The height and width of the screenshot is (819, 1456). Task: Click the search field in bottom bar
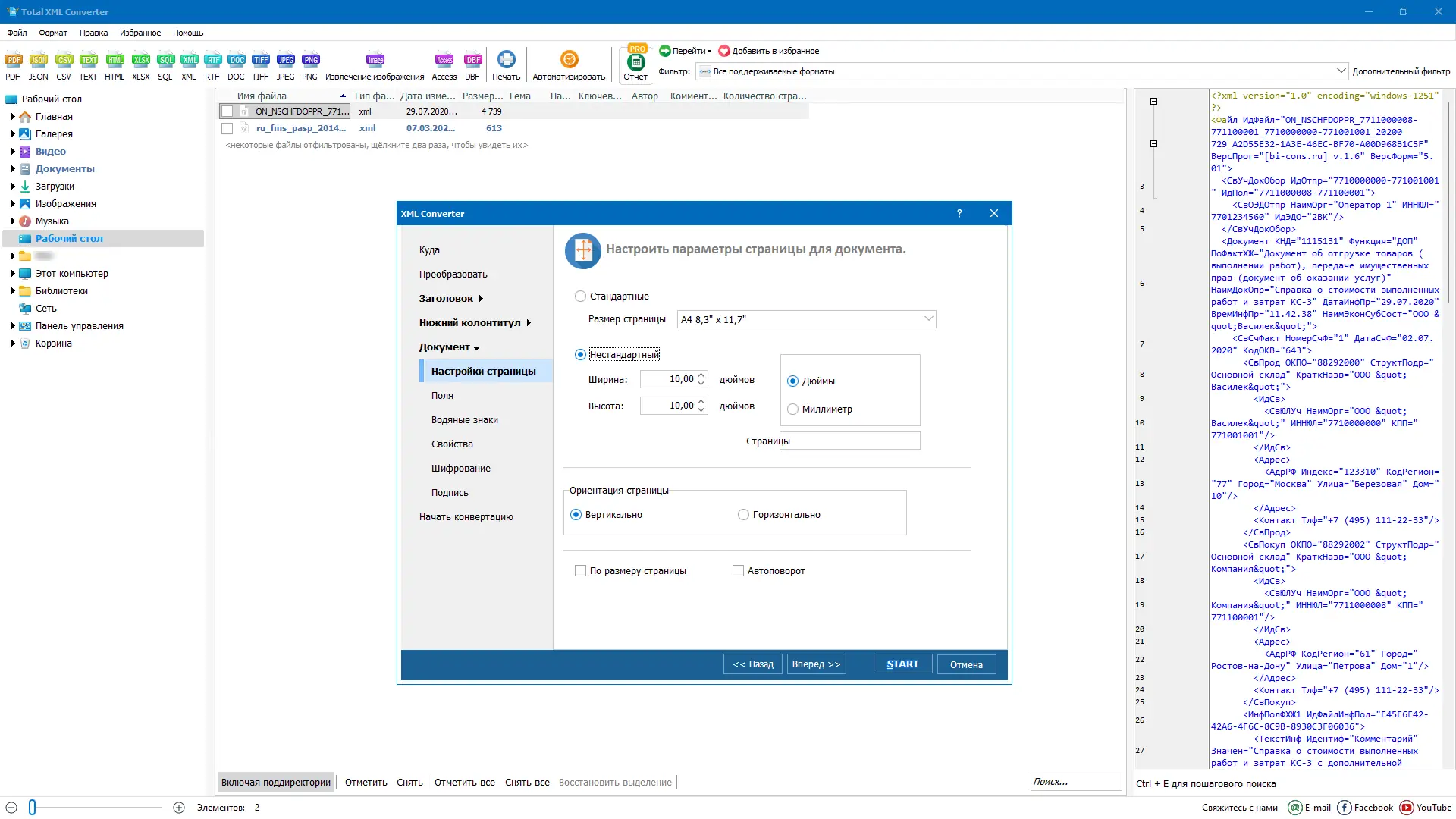pyautogui.click(x=1075, y=782)
